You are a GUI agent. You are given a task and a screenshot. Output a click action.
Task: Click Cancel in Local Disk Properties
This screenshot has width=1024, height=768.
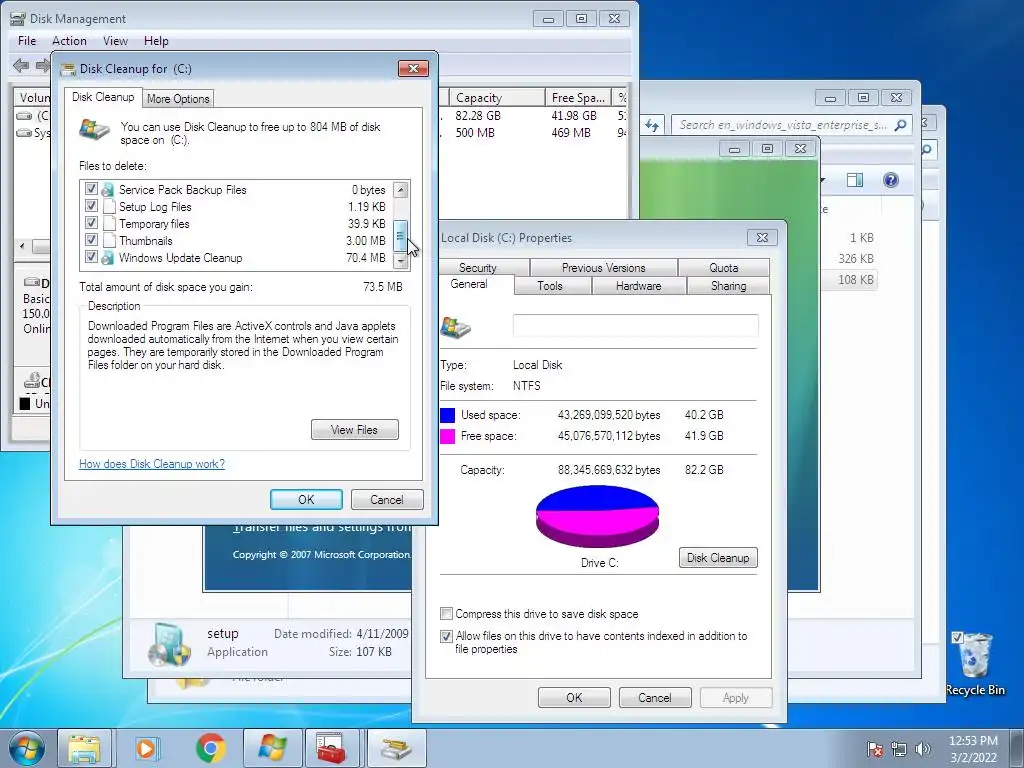click(654, 697)
